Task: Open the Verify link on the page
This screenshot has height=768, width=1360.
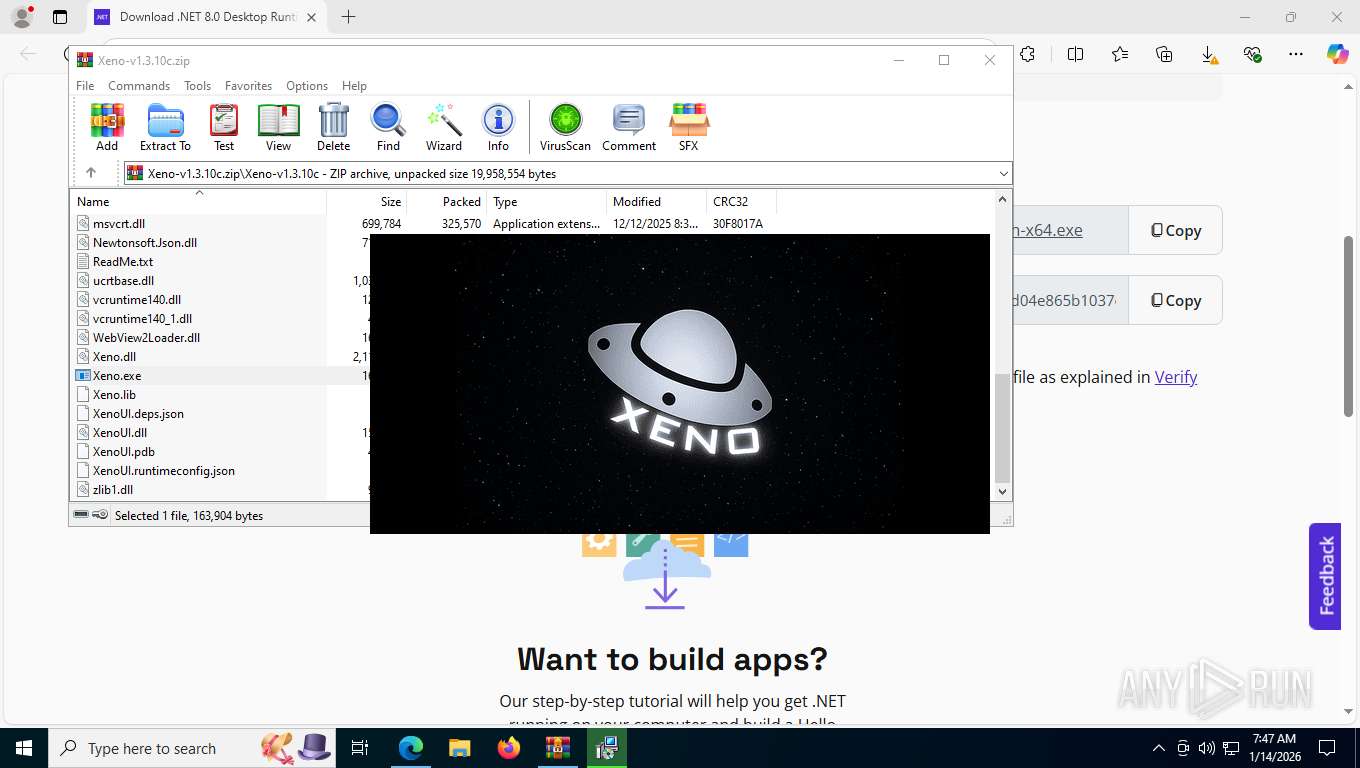Action: click(x=1176, y=377)
